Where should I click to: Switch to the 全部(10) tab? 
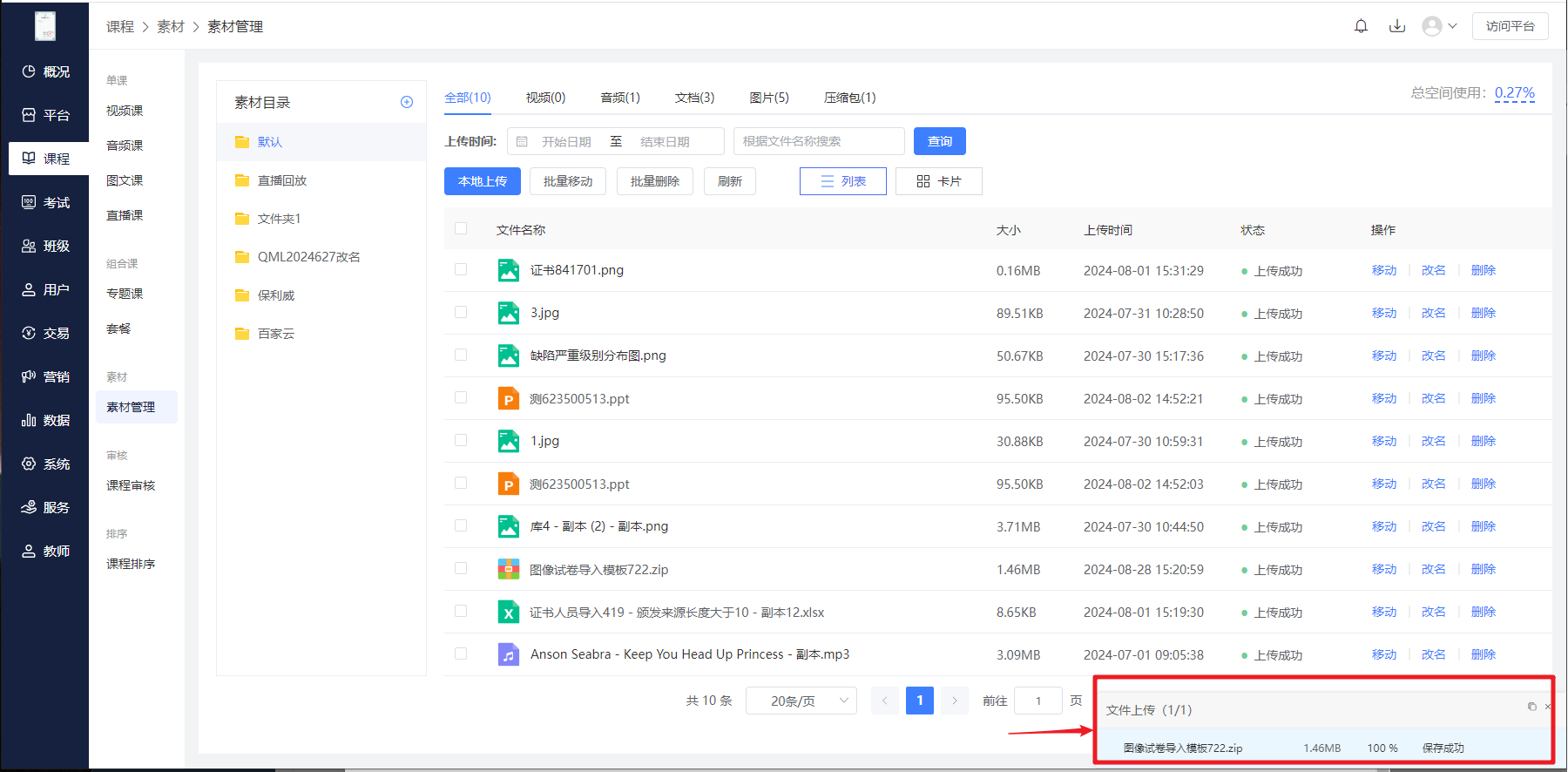point(468,98)
